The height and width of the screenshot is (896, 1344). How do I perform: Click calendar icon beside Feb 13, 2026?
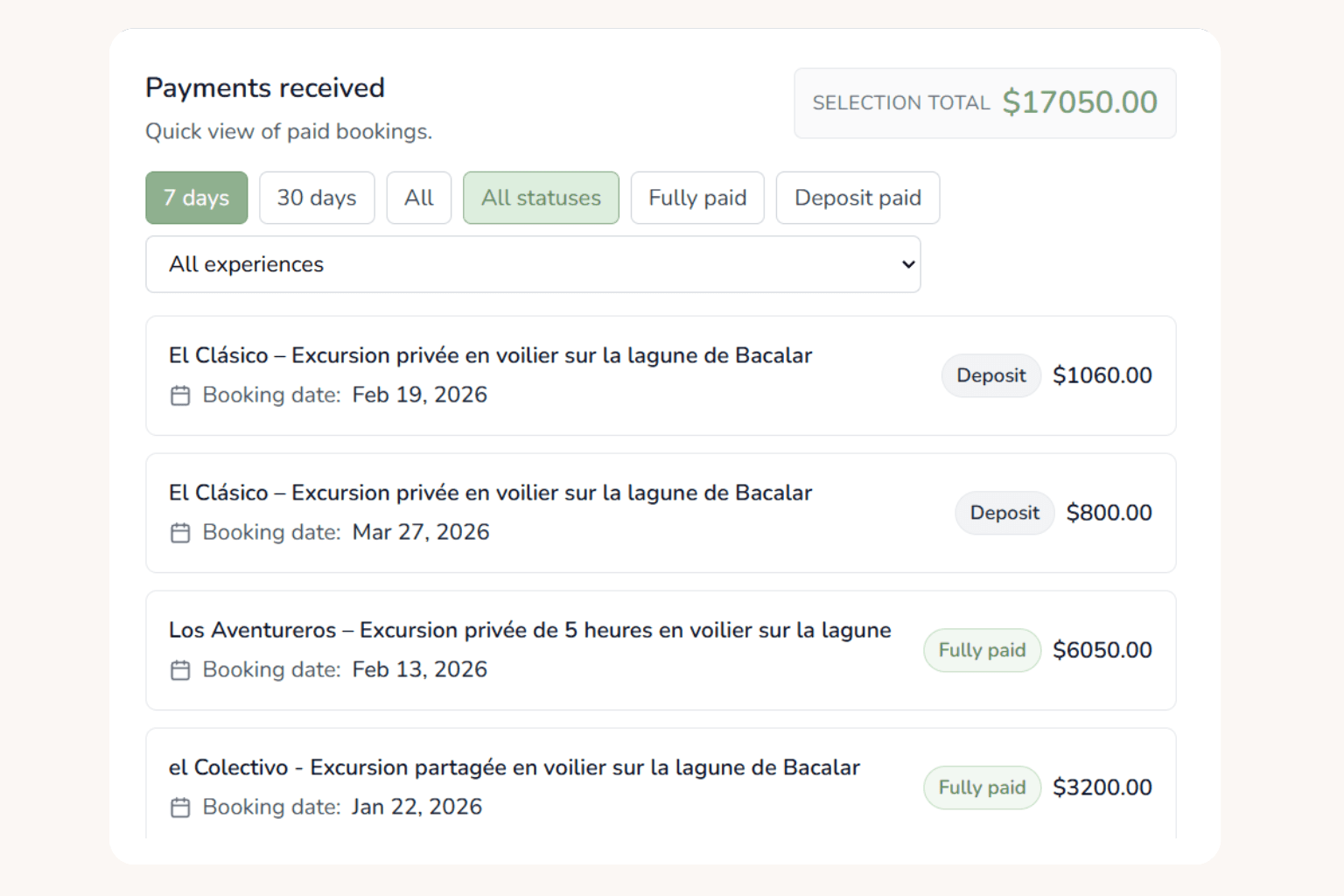180,670
